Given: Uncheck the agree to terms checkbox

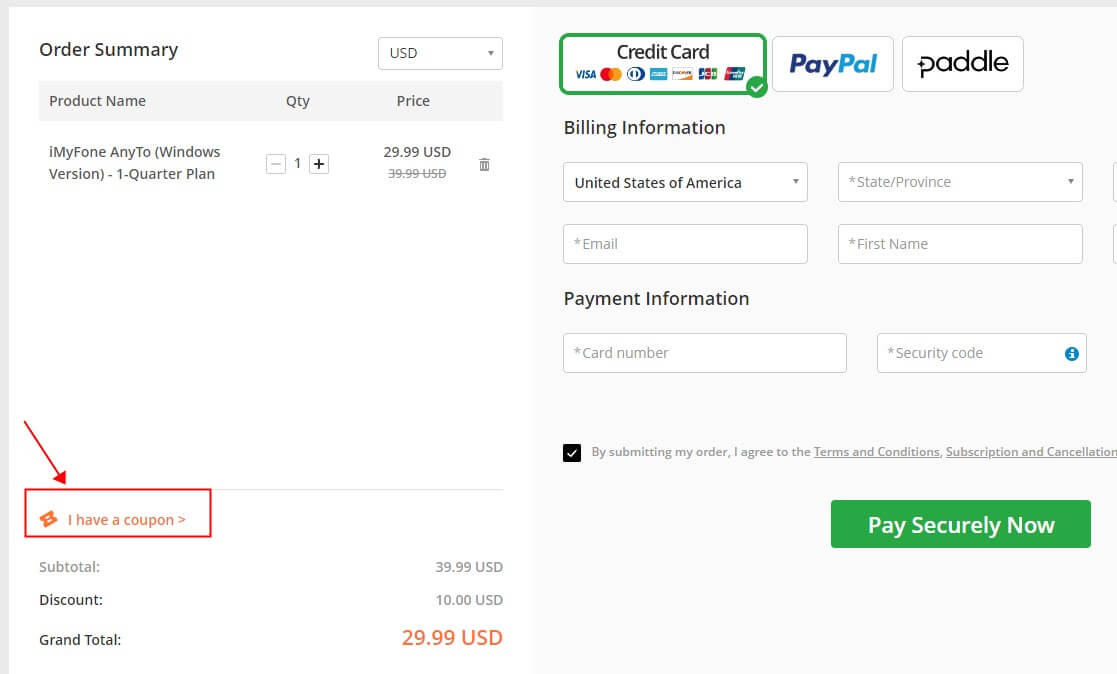Looking at the screenshot, I should click(x=572, y=453).
